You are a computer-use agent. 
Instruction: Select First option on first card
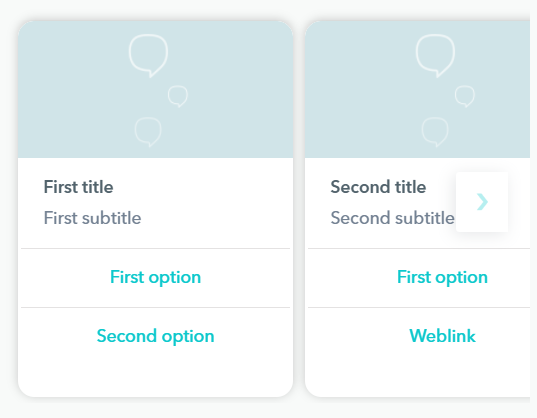[x=155, y=277]
